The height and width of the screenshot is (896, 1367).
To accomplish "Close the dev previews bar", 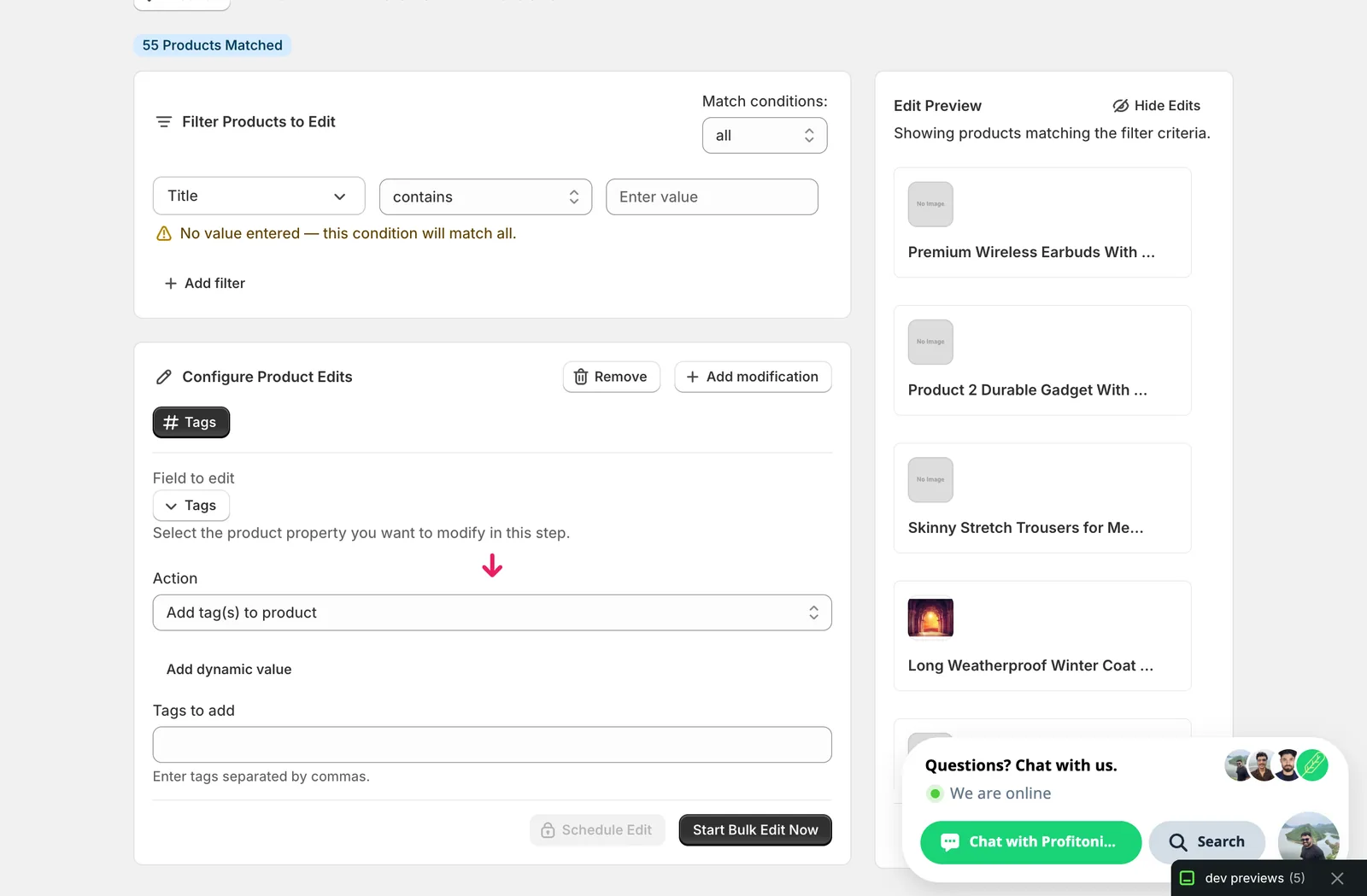I will [1337, 878].
